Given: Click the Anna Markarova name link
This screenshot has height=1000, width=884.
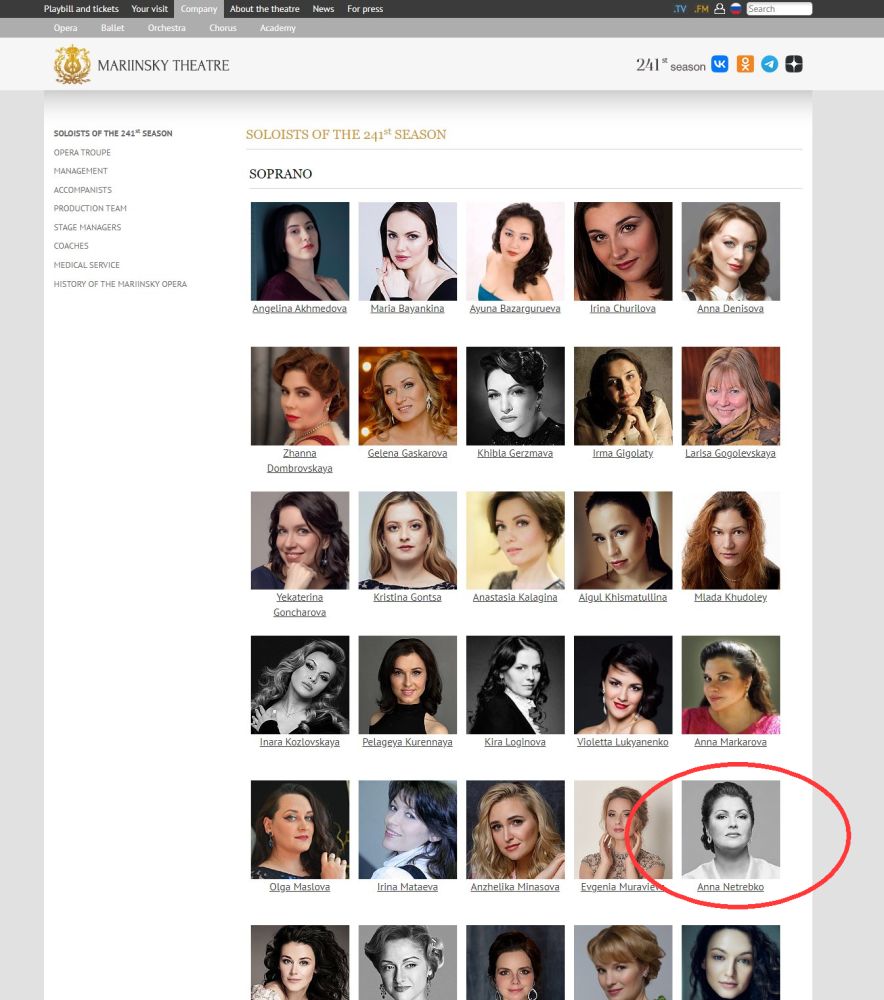Looking at the screenshot, I should pyautogui.click(x=730, y=742).
